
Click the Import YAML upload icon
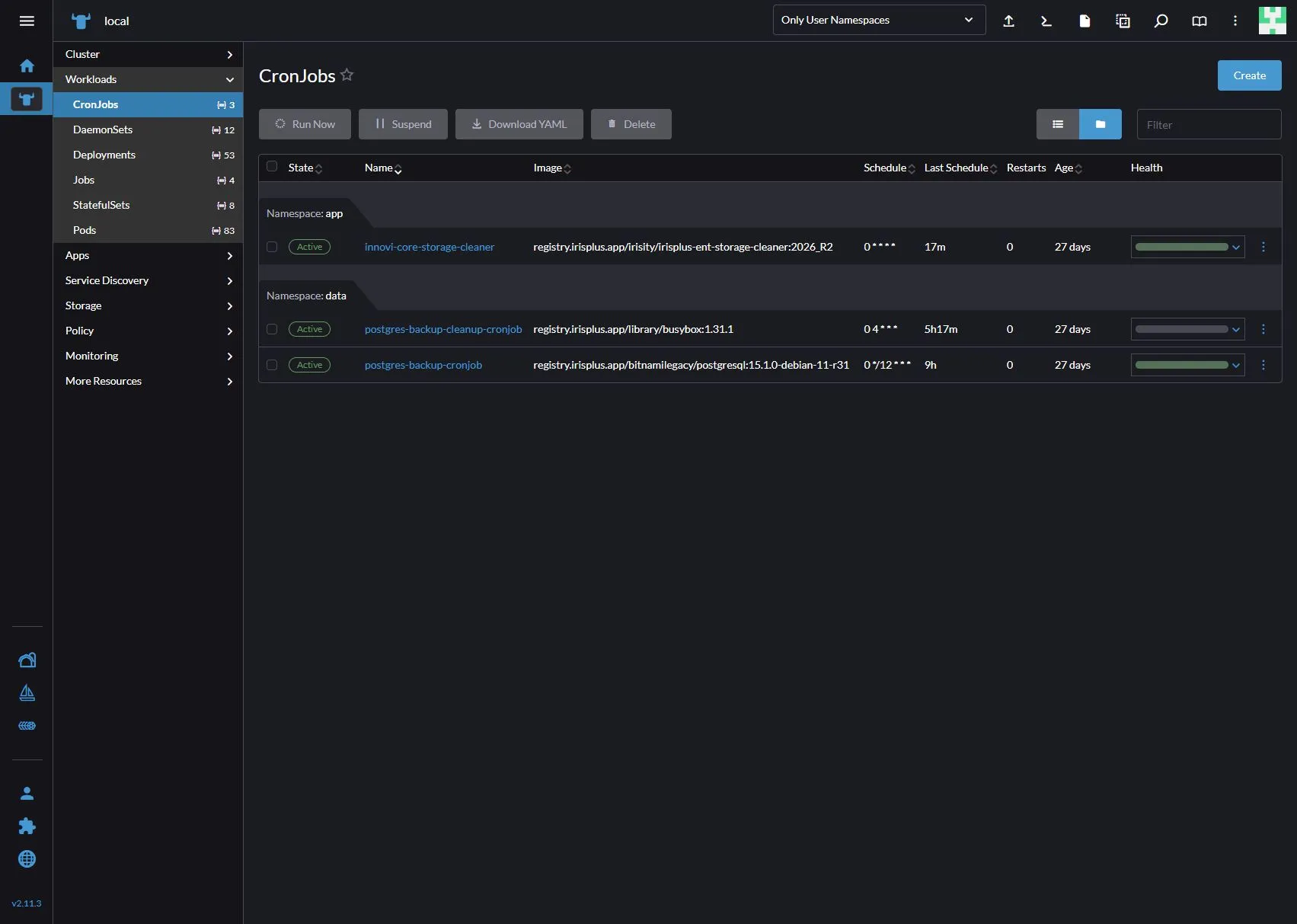[1008, 21]
